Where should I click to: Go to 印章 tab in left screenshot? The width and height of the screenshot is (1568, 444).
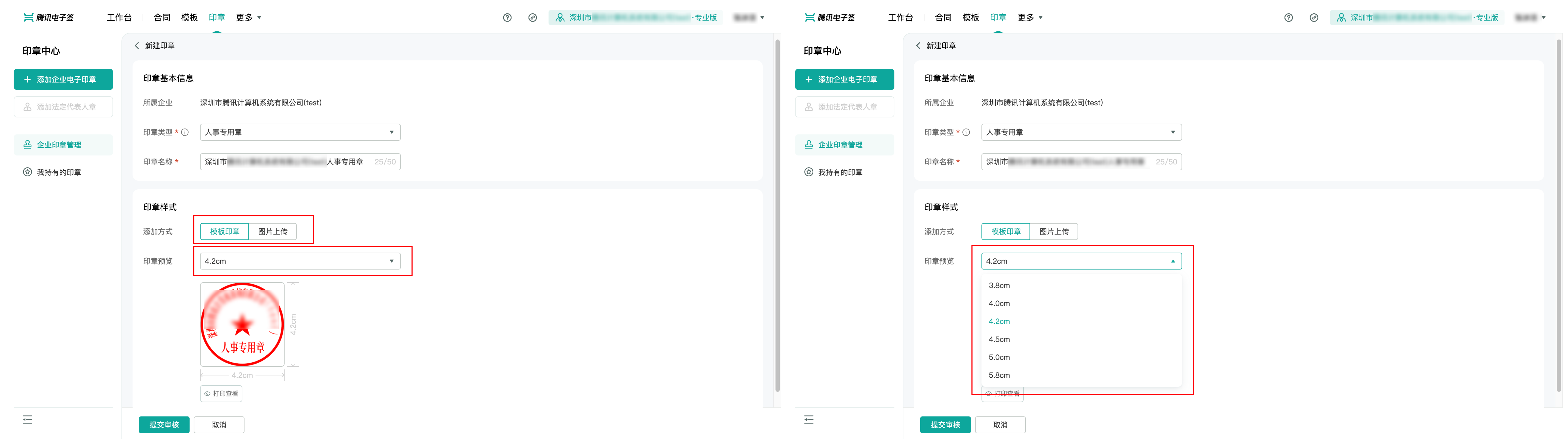(x=217, y=18)
